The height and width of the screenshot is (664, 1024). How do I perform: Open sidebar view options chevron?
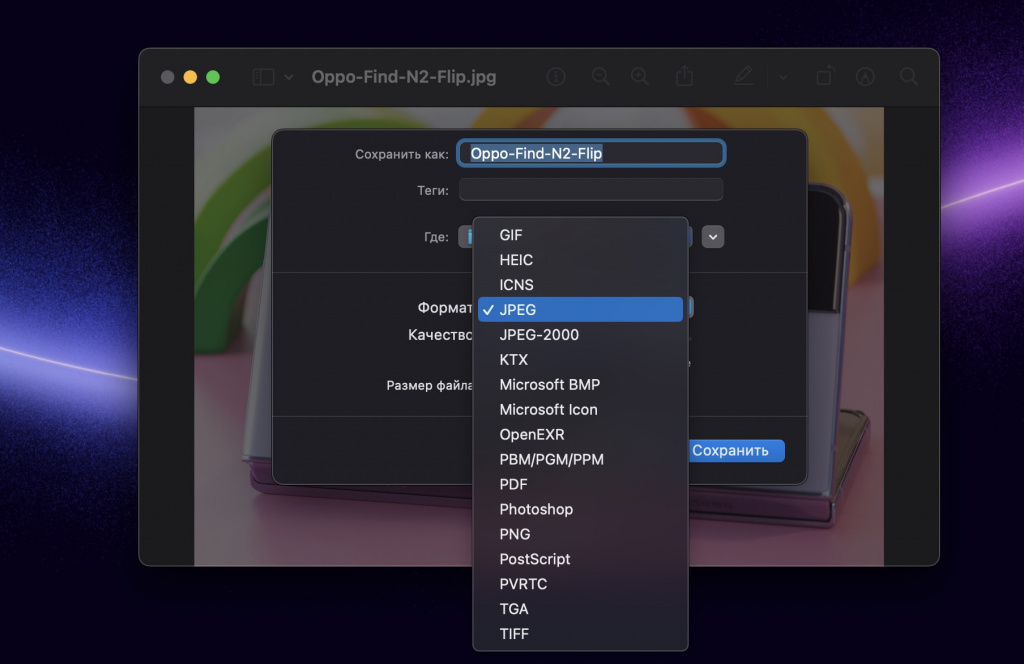click(x=289, y=77)
